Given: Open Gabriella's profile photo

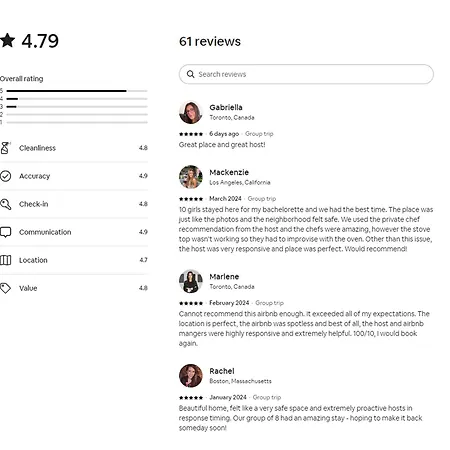Looking at the screenshot, I should pos(191,112).
